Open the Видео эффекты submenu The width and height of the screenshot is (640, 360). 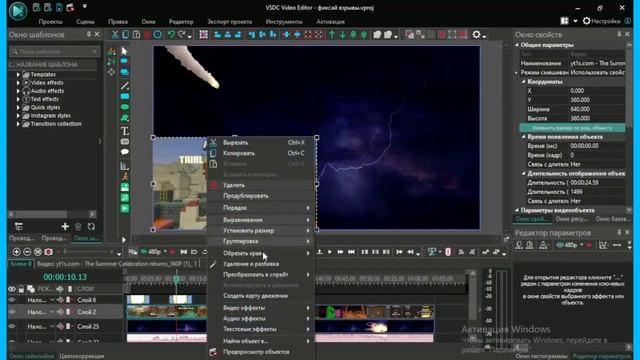tap(261, 308)
